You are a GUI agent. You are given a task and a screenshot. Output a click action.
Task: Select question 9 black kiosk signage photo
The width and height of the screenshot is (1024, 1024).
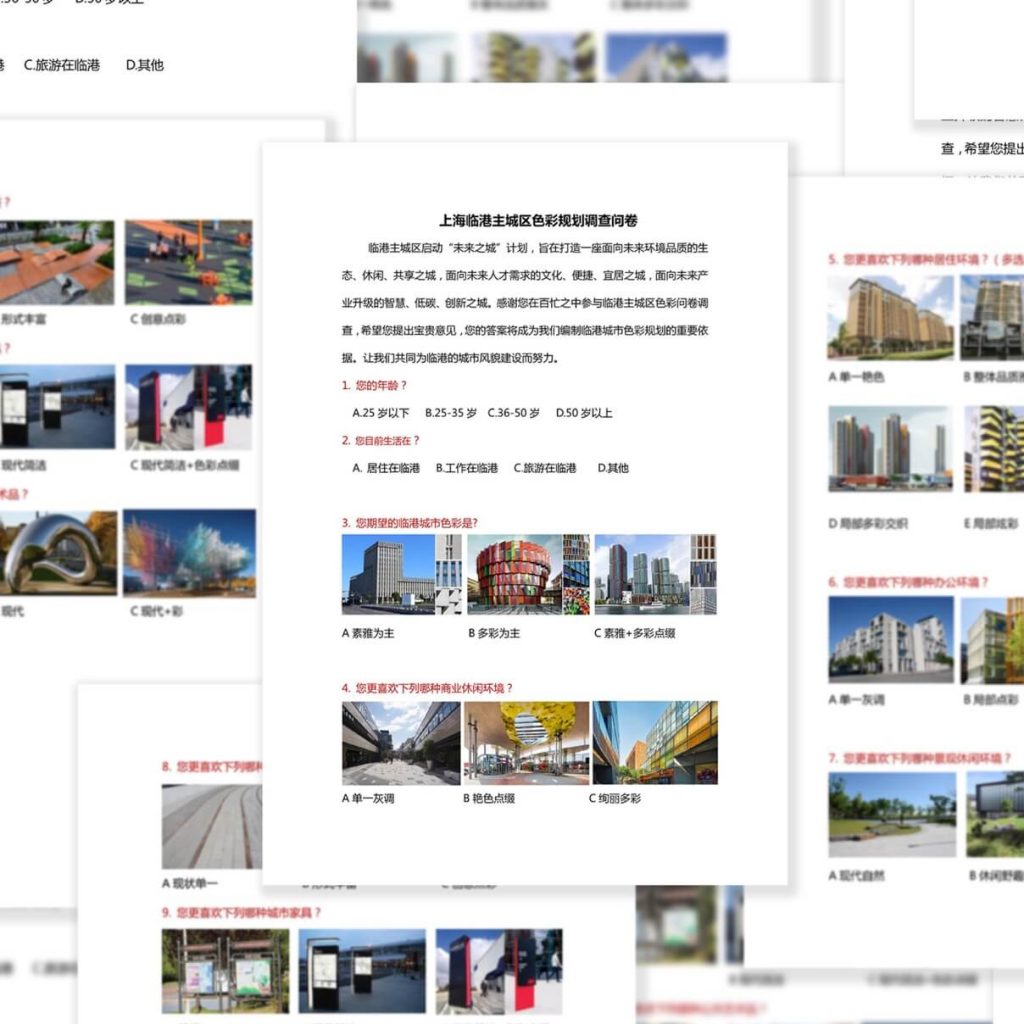[362, 971]
